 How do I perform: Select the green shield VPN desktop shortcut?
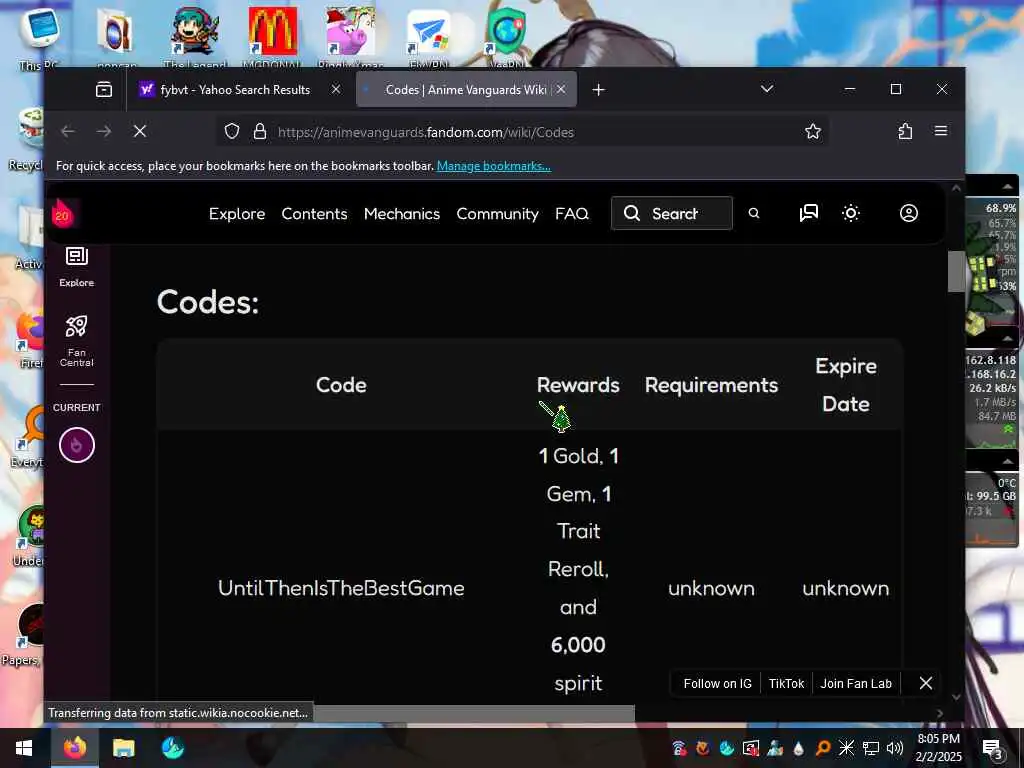(x=507, y=37)
